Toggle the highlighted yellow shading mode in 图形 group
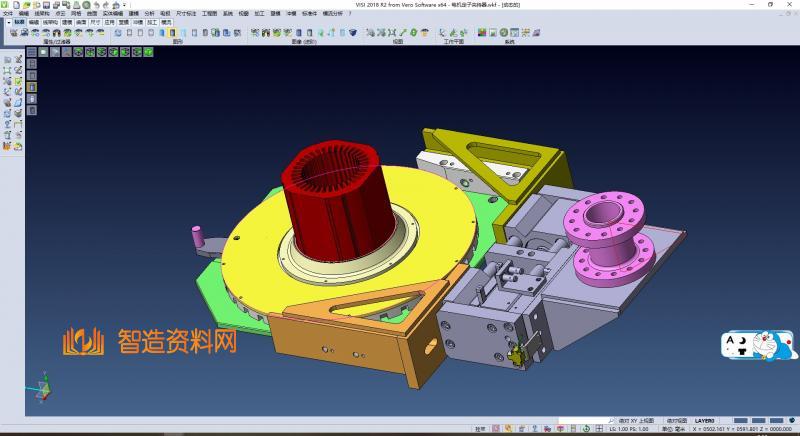 click(x=172, y=33)
